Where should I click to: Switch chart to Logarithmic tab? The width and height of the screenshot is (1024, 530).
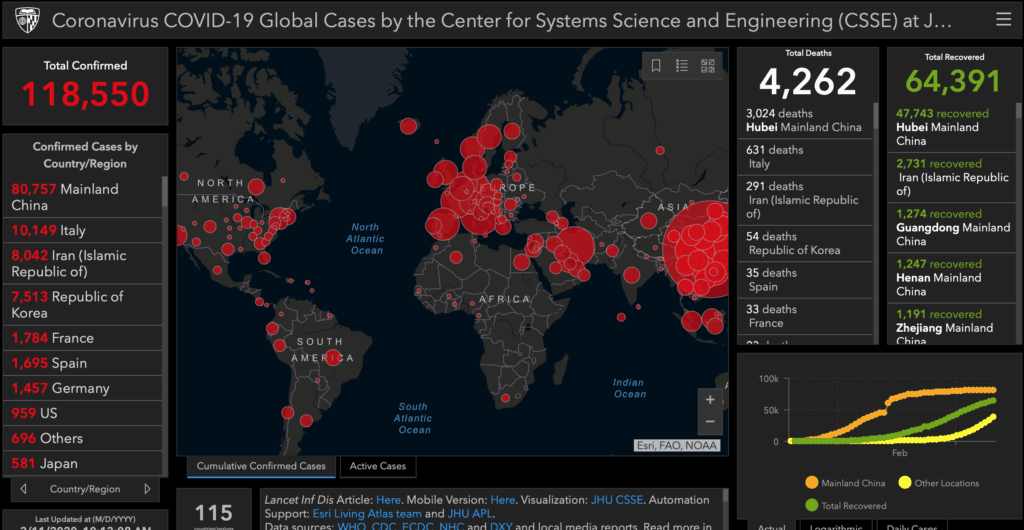tap(836, 526)
